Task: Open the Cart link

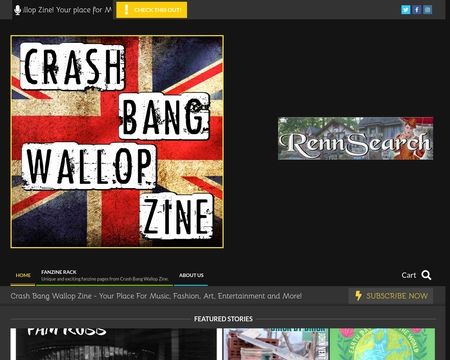Action: pos(409,275)
